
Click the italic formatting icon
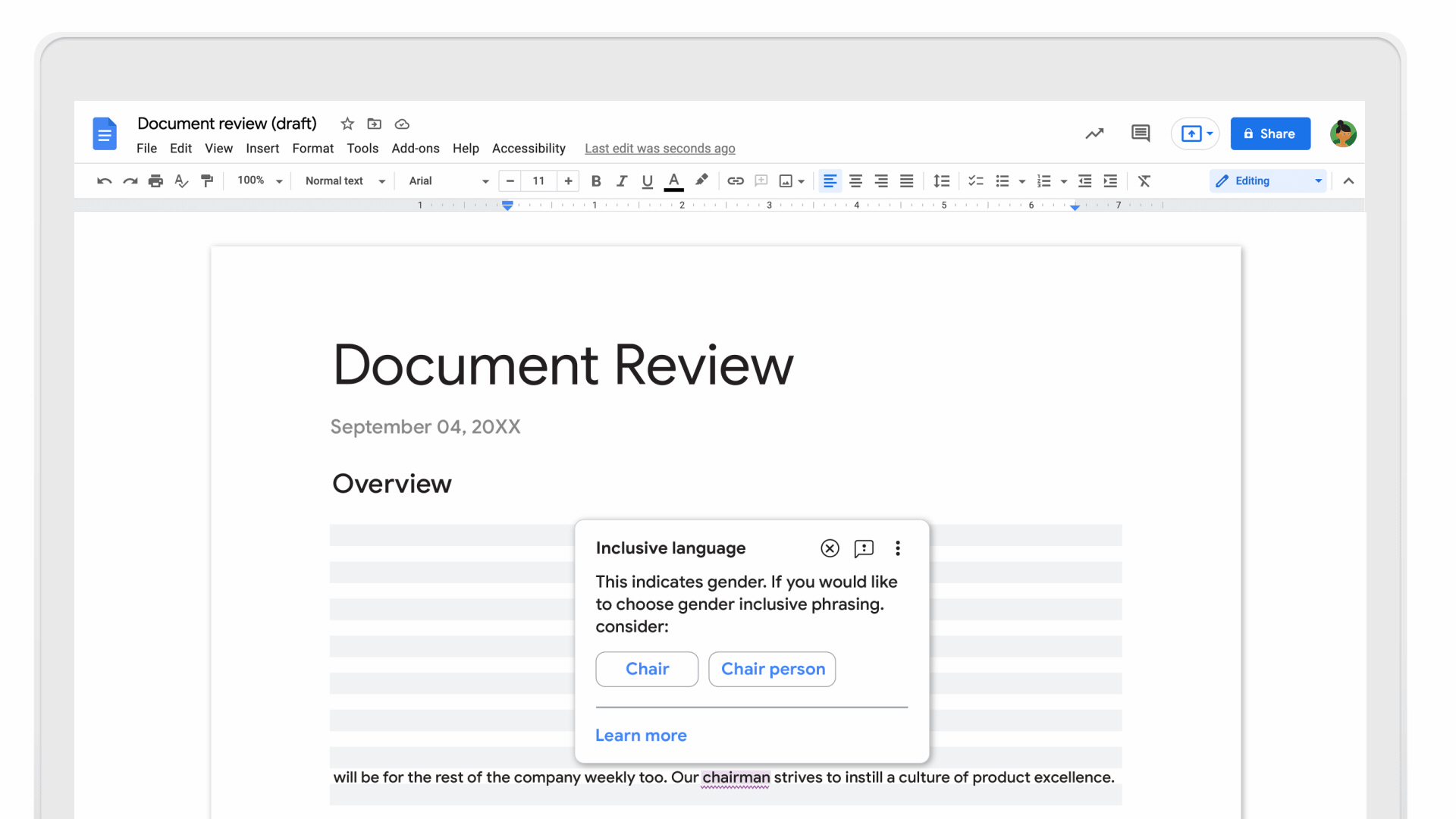(x=620, y=181)
